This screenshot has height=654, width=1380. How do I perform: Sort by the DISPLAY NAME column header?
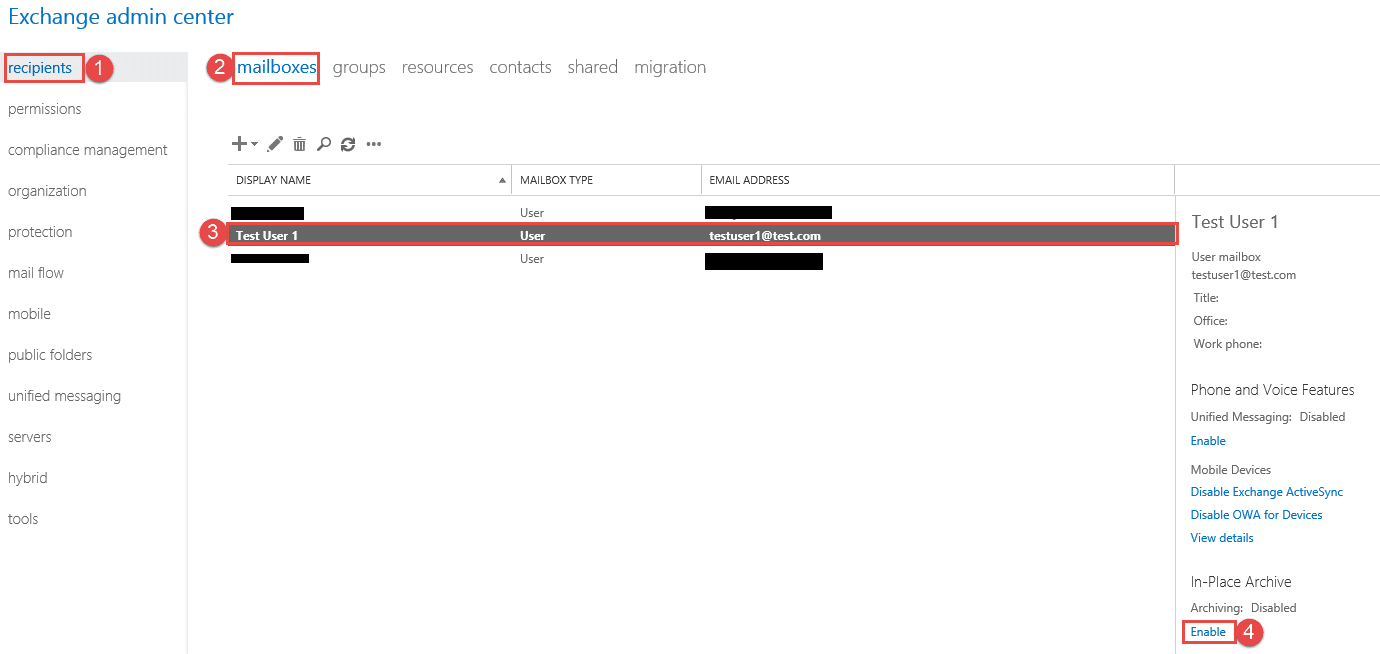pyautogui.click(x=369, y=180)
